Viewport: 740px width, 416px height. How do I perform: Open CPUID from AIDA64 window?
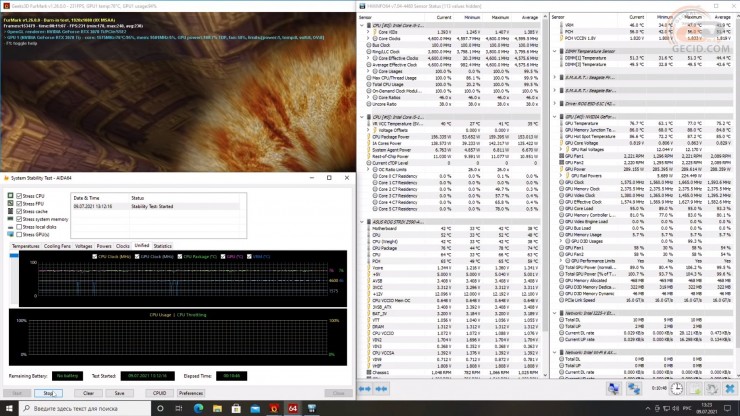point(160,393)
